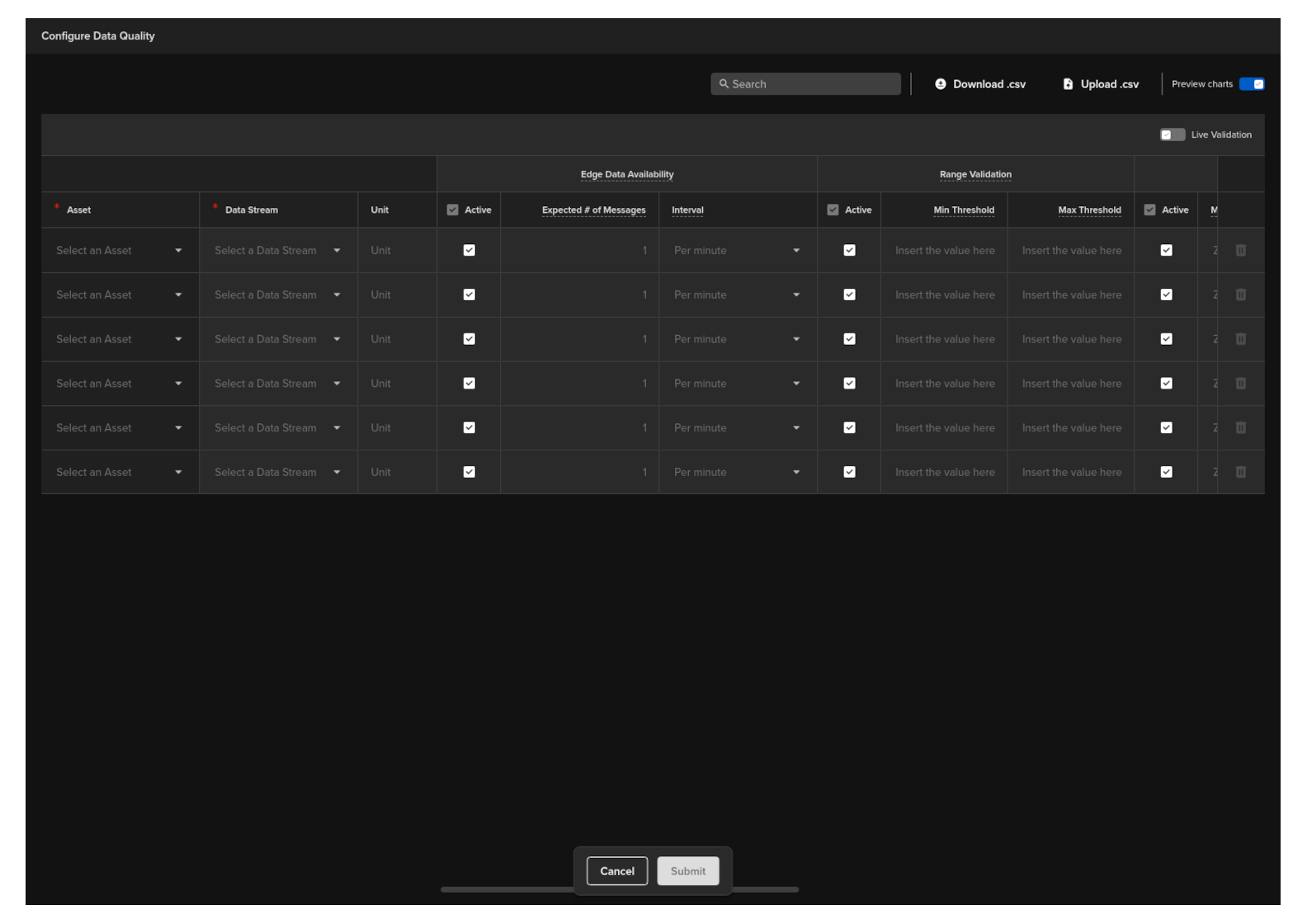Uncheck Edge Data Availability Active header checkbox

(452, 210)
